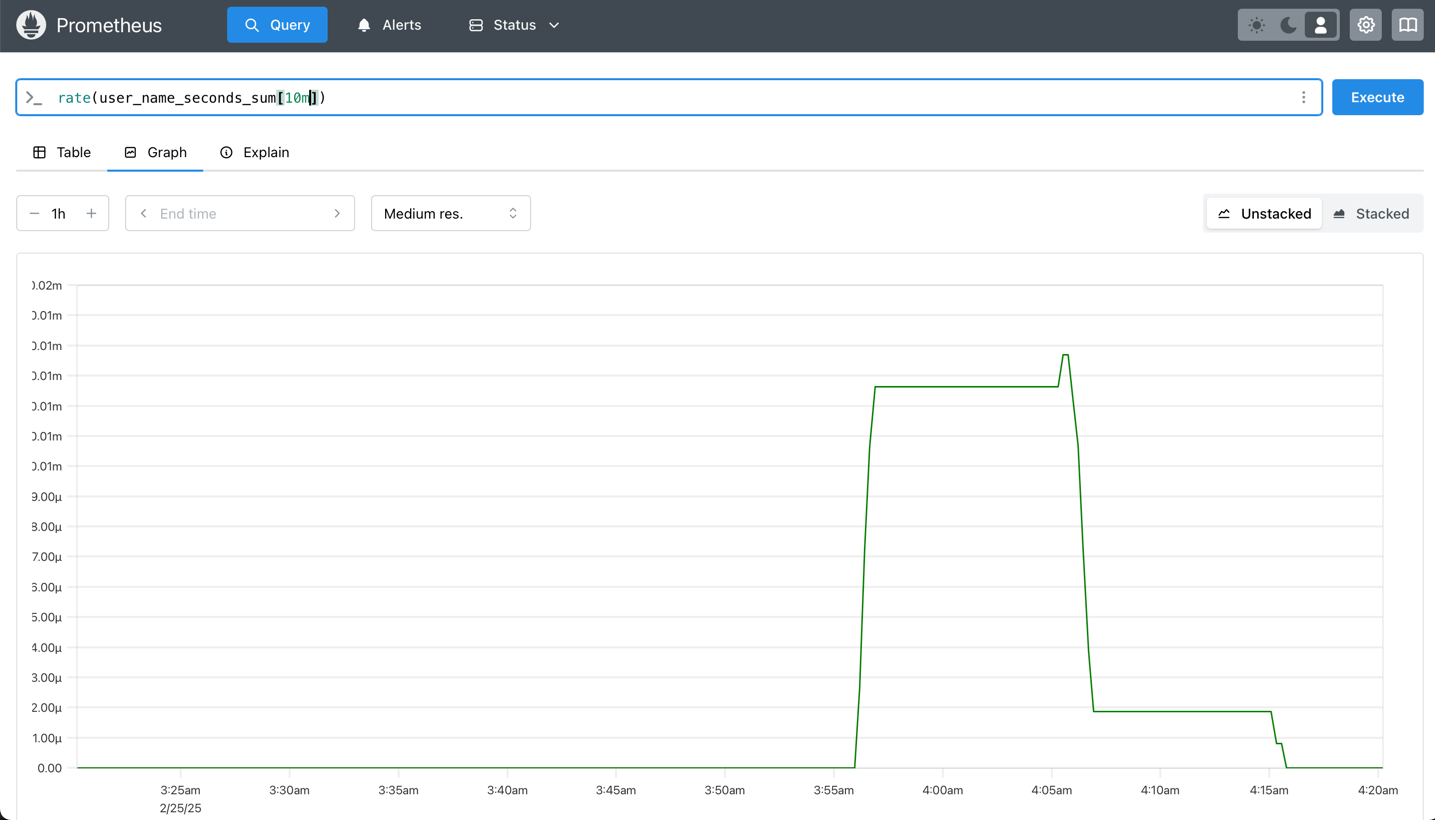The height and width of the screenshot is (820, 1435).
Task: Click the End time input field
Action: [240, 213]
